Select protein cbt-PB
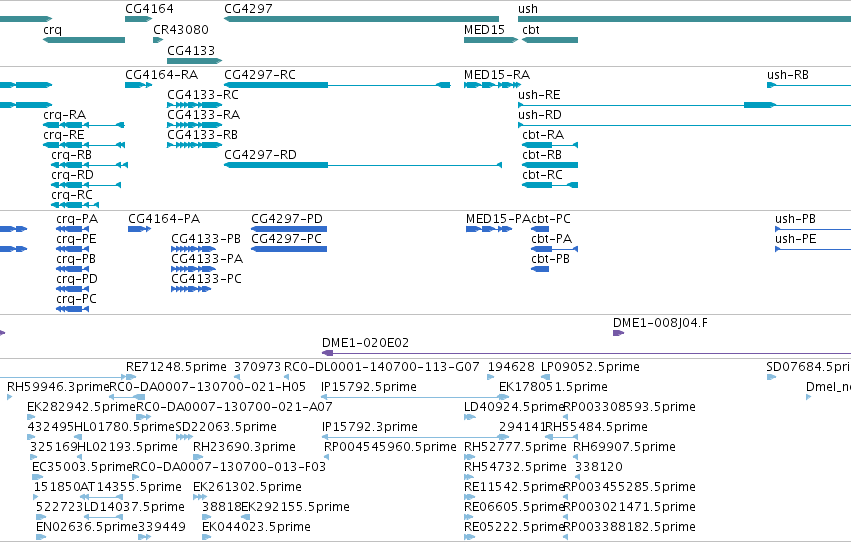The width and height of the screenshot is (851, 542). (540, 269)
